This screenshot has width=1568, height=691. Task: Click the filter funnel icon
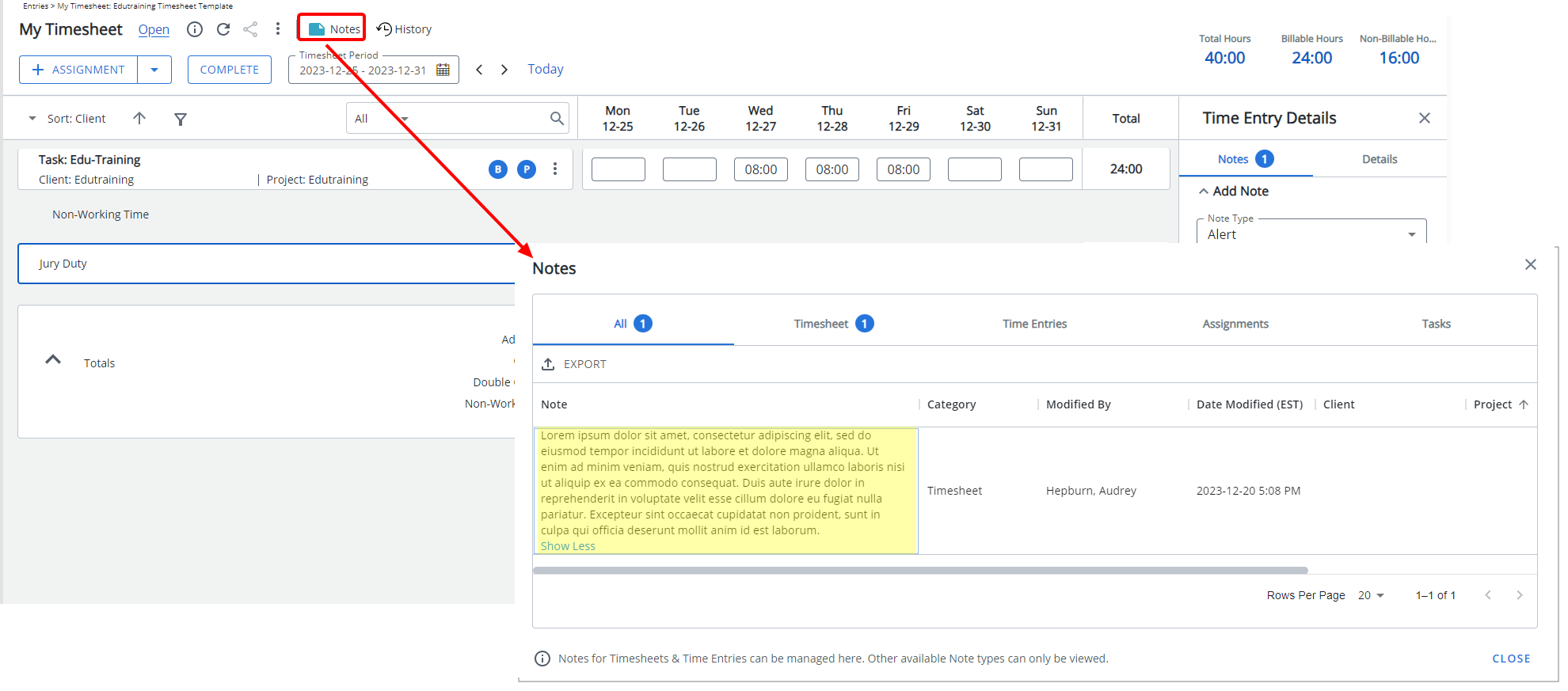pyautogui.click(x=181, y=119)
